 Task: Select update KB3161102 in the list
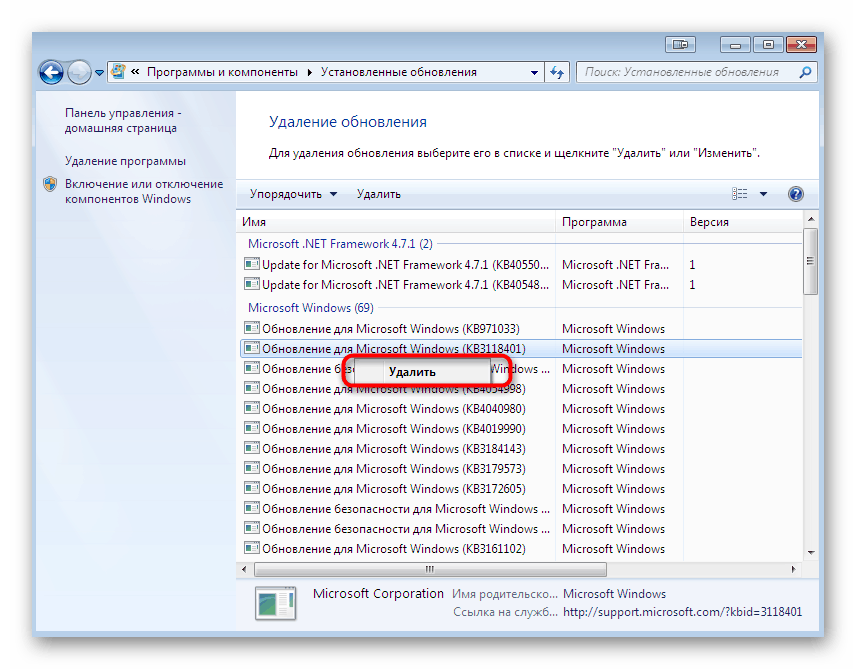(521, 549)
